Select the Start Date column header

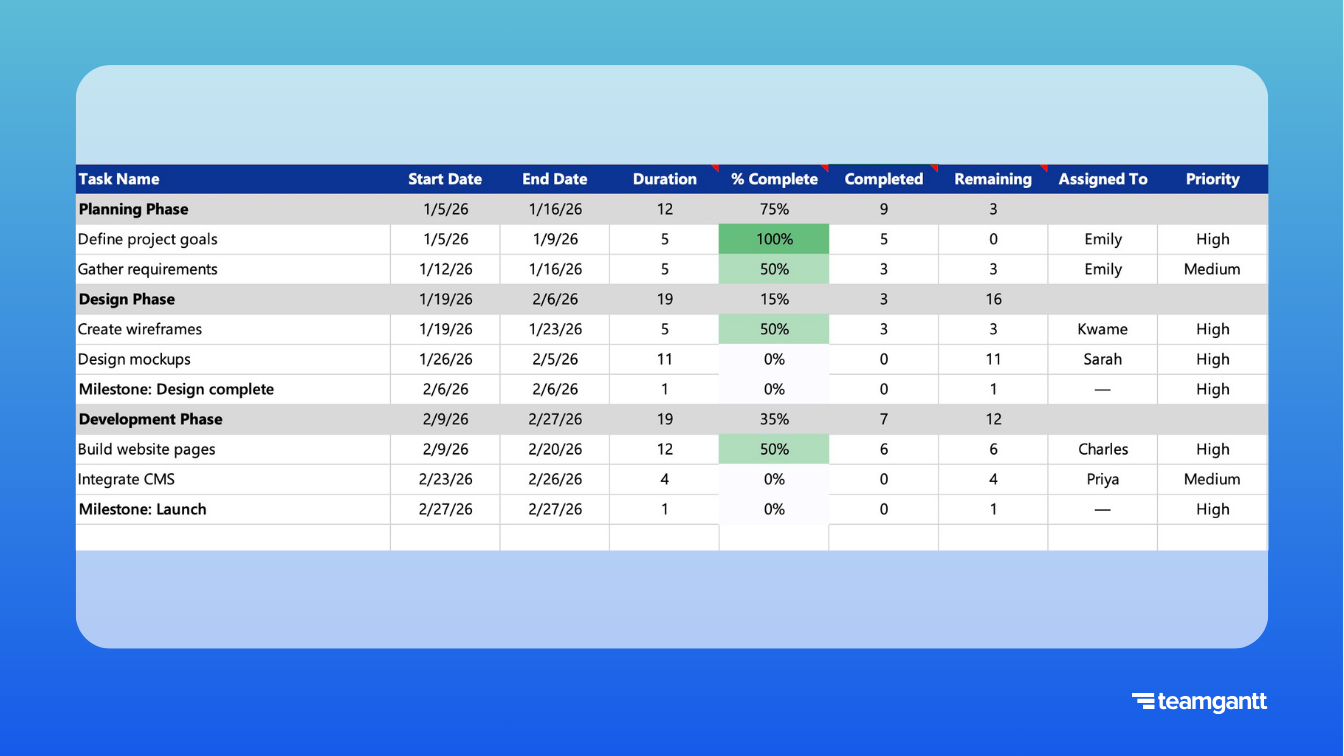pyautogui.click(x=445, y=179)
